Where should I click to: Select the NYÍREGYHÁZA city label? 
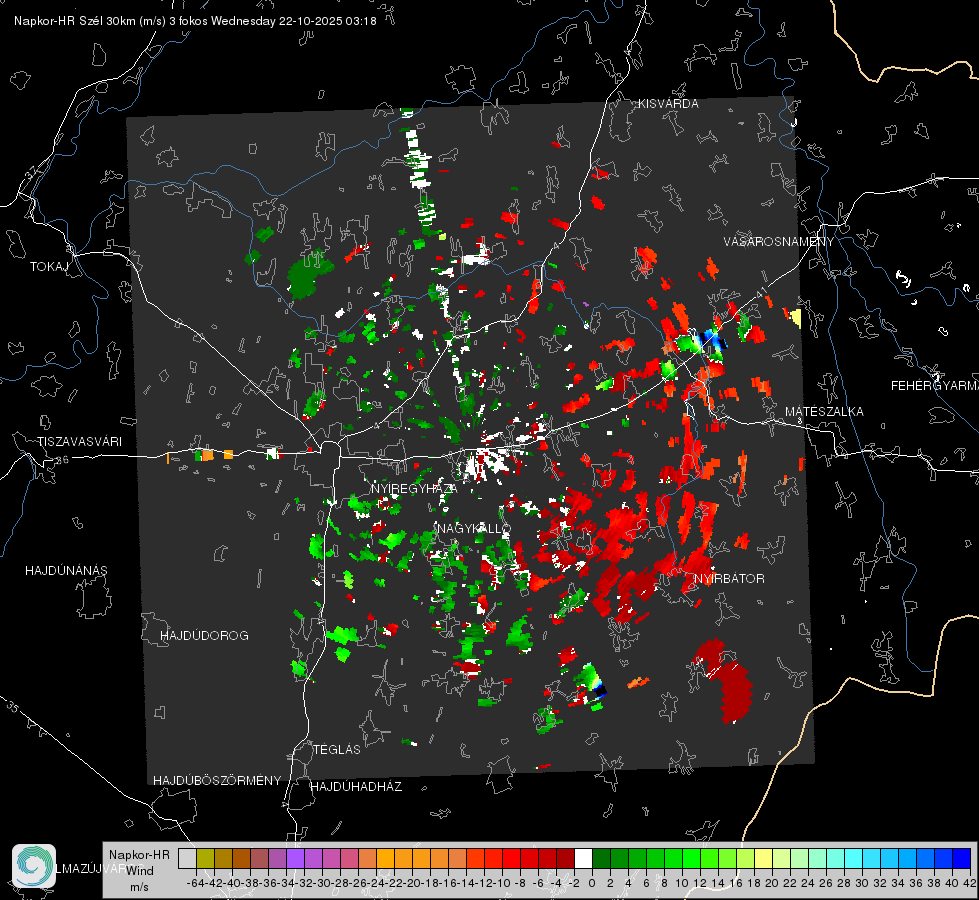coord(414,488)
